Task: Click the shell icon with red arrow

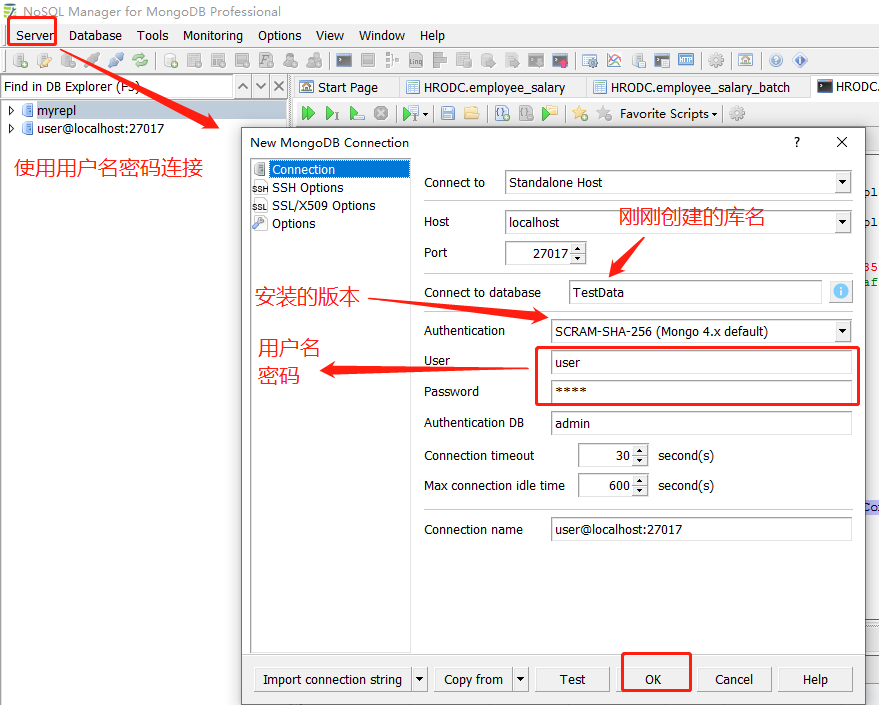Action: point(559,60)
